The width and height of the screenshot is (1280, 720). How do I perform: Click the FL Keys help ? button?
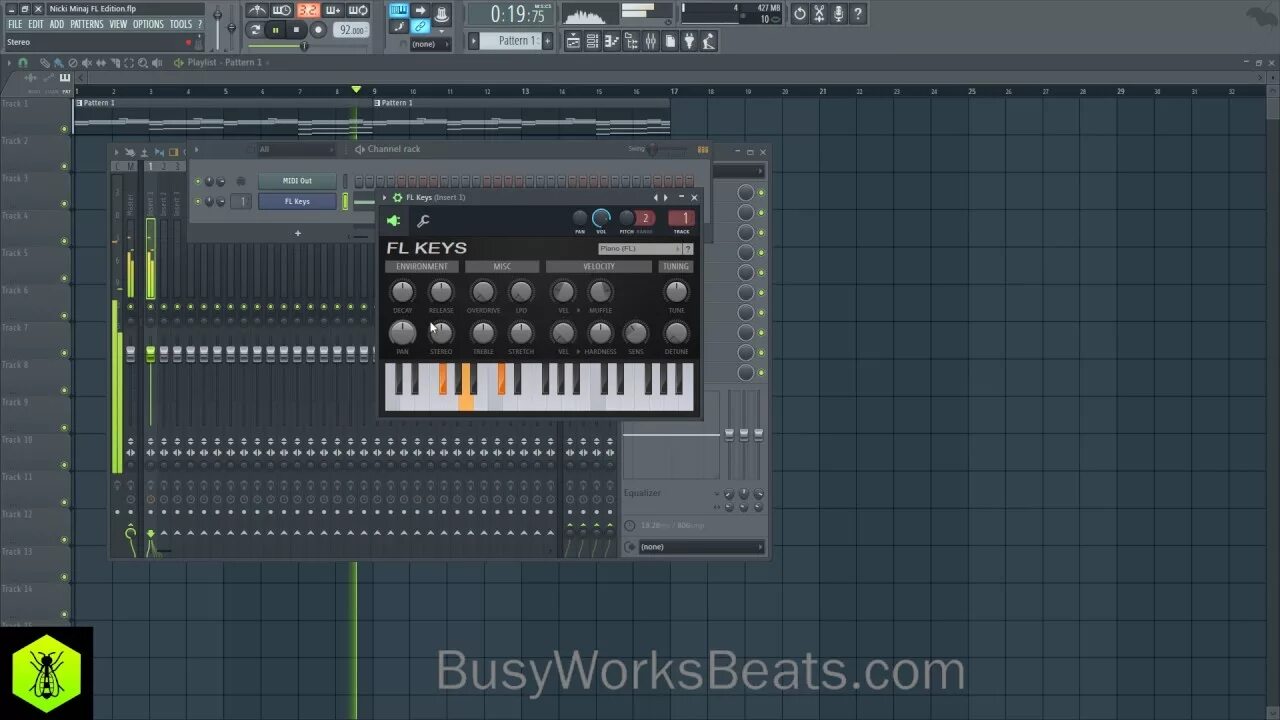click(x=688, y=249)
